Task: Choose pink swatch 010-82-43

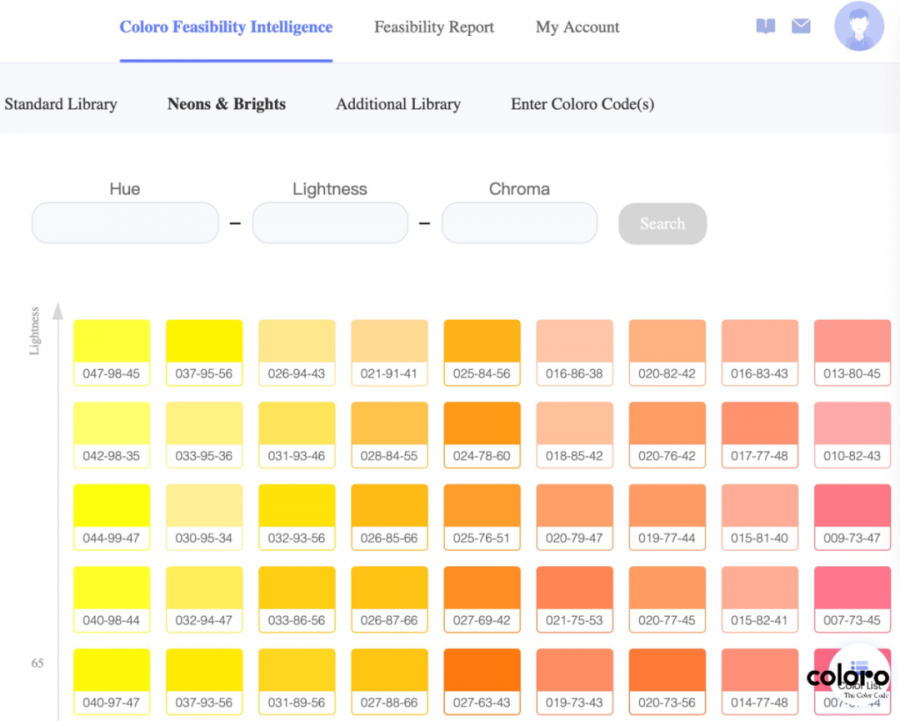Action: coord(852,435)
